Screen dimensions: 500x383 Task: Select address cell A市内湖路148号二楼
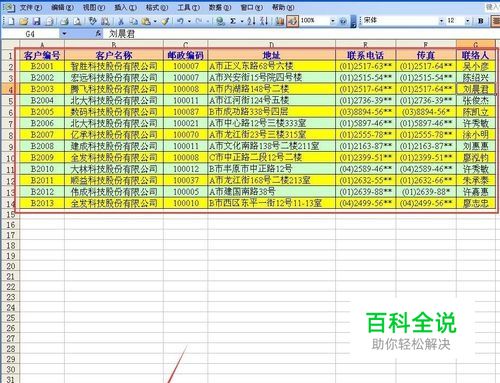click(x=272, y=89)
